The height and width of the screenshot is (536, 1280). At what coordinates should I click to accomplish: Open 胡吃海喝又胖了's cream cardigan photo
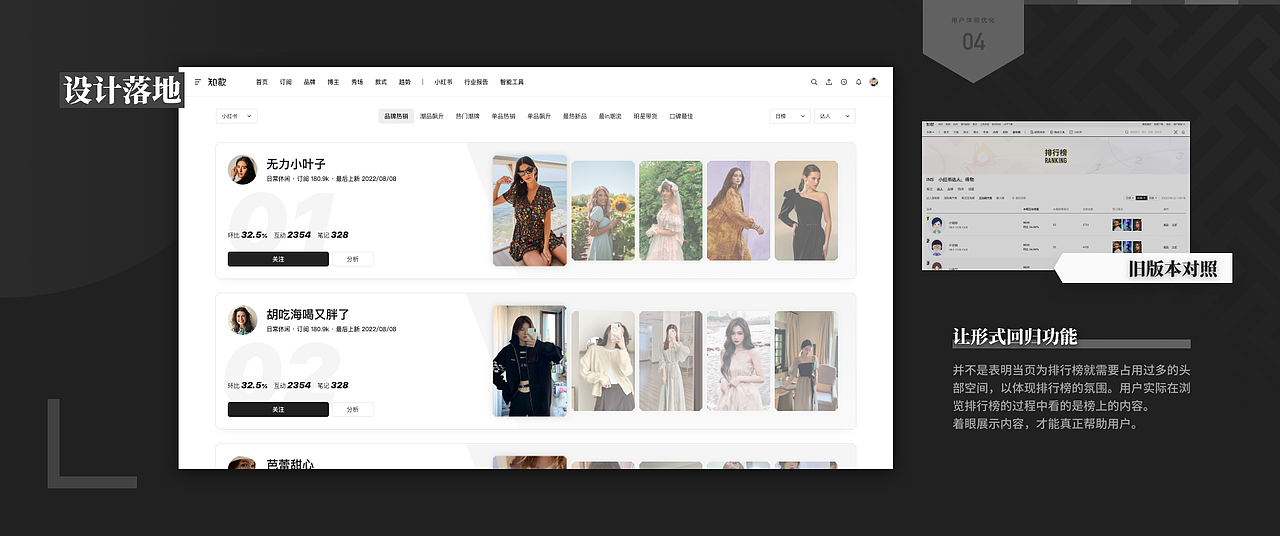(x=603, y=361)
